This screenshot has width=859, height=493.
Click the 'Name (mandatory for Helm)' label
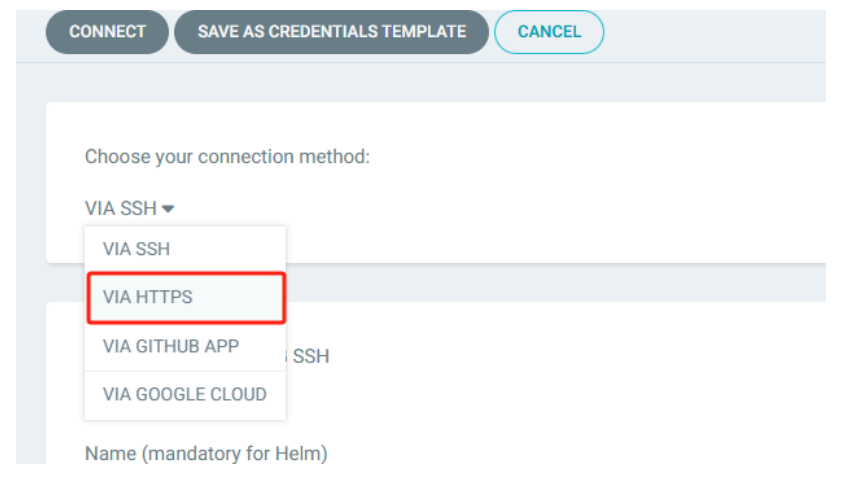pos(206,454)
